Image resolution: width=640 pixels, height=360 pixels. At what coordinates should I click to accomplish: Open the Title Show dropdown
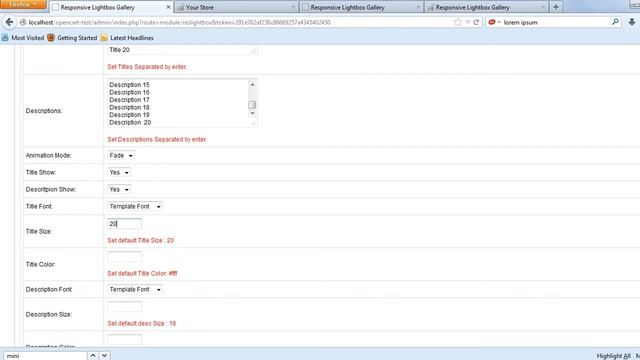[x=119, y=172]
